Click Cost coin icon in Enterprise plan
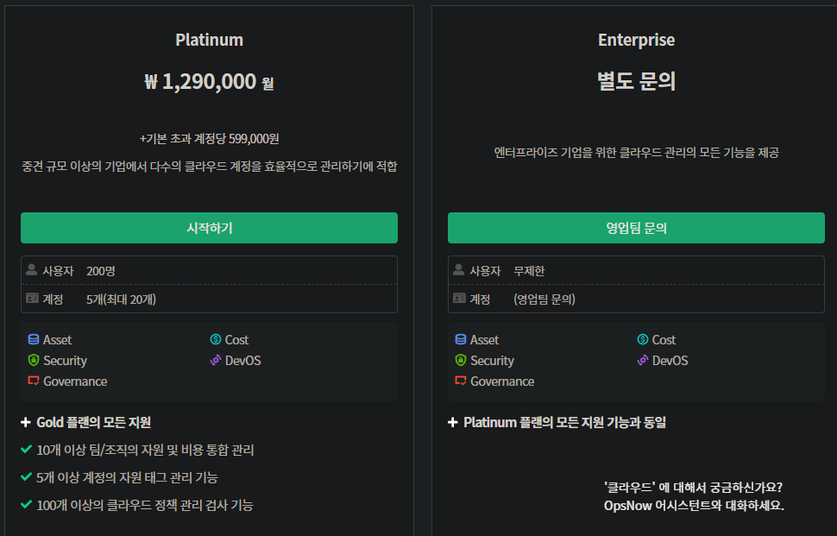Viewport: 837px width, 536px height. (642, 340)
